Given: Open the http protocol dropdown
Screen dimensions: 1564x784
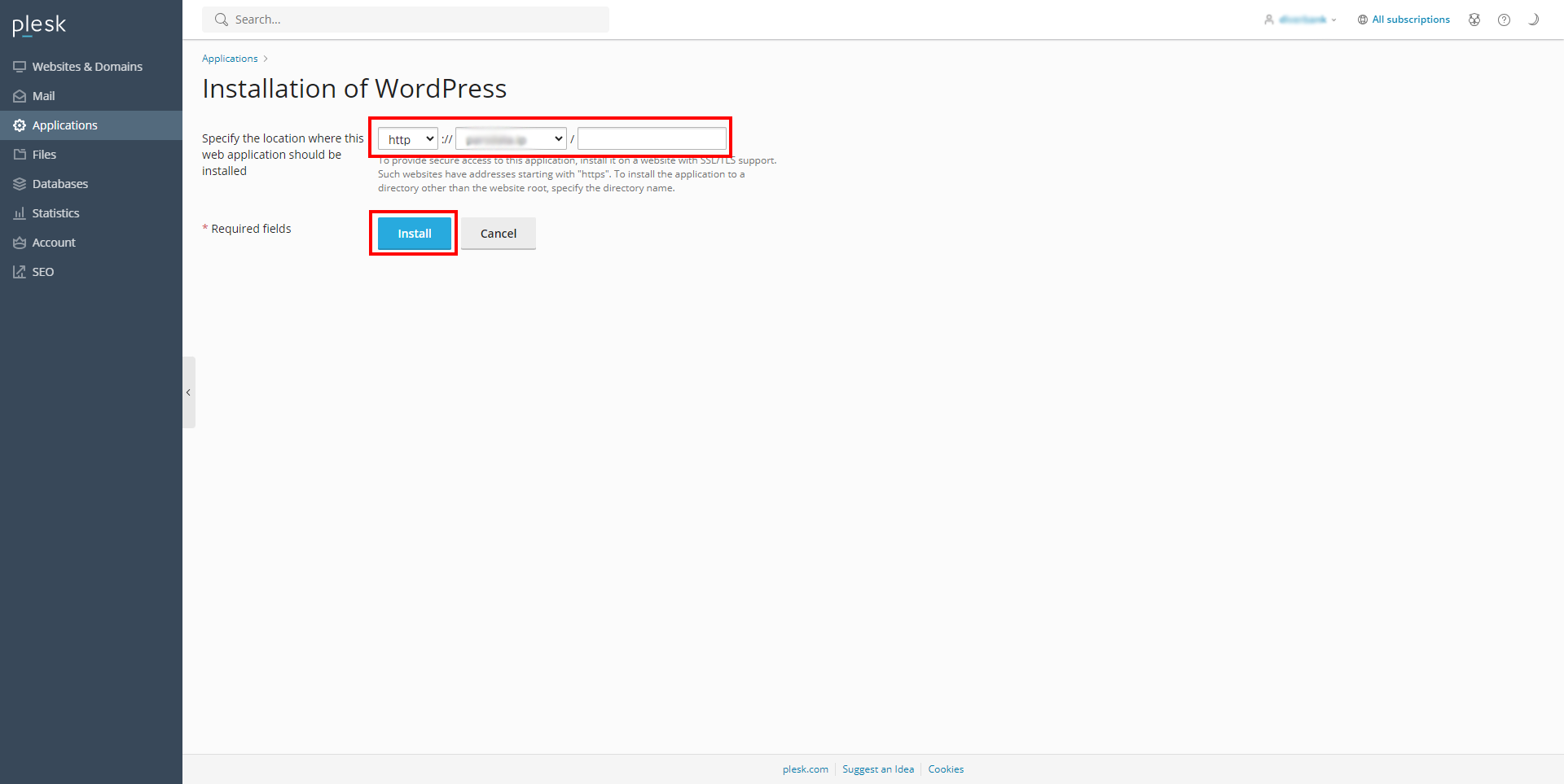Looking at the screenshot, I should (408, 139).
